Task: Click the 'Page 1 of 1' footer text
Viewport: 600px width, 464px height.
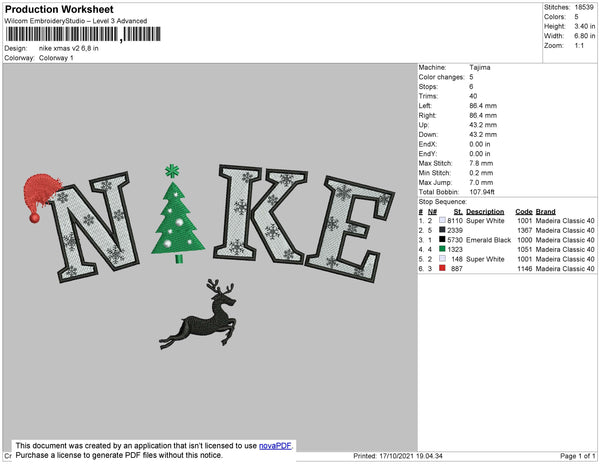Action: click(577, 456)
